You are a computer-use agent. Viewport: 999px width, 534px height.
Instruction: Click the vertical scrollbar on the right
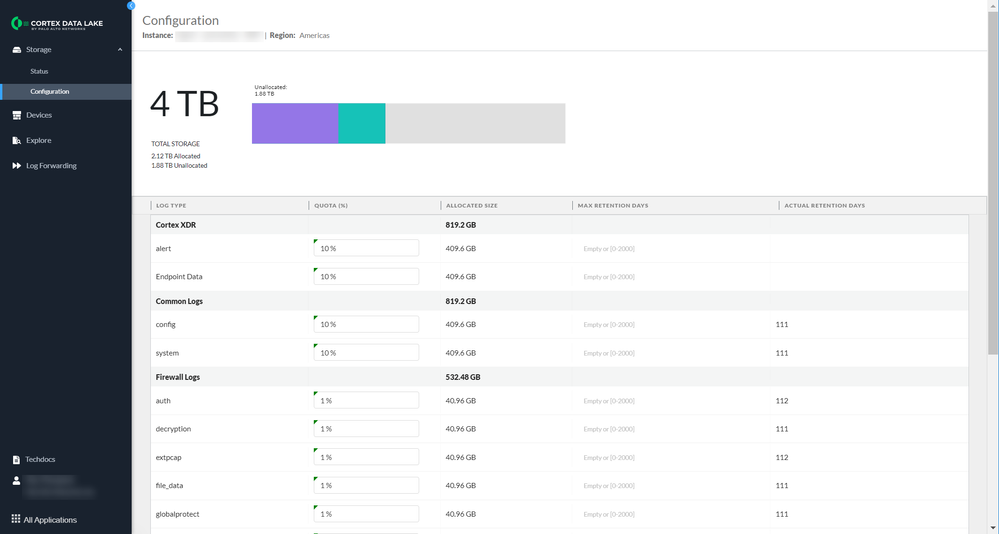pyautogui.click(x=992, y=200)
